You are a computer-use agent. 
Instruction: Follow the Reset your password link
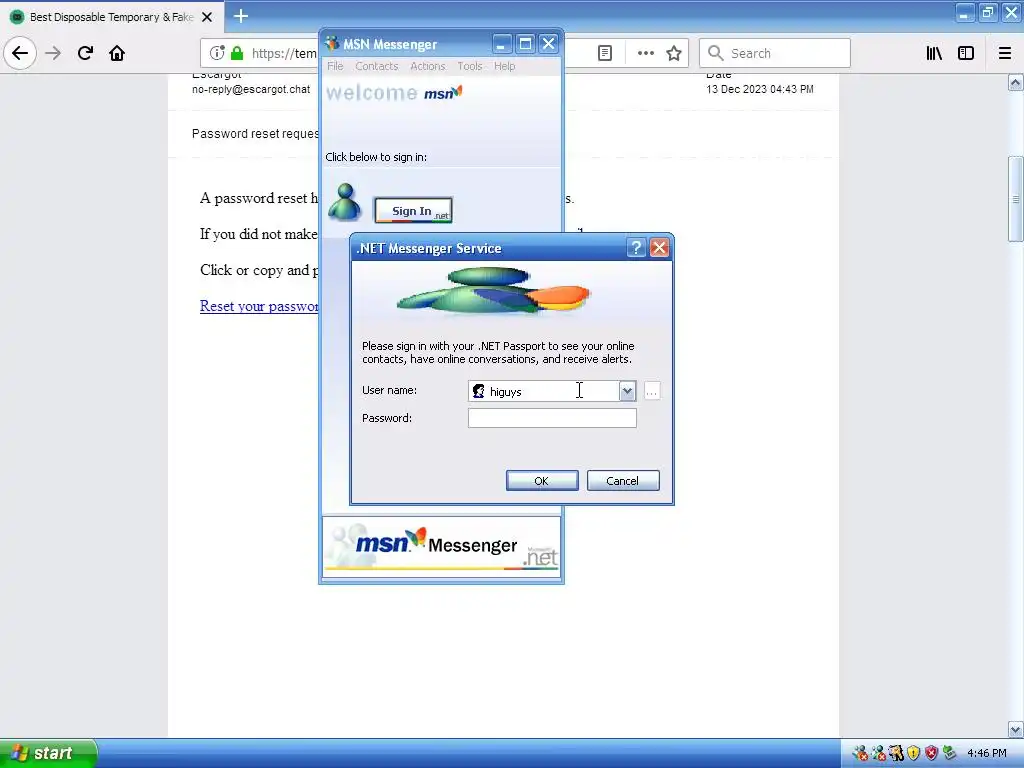coord(259,306)
